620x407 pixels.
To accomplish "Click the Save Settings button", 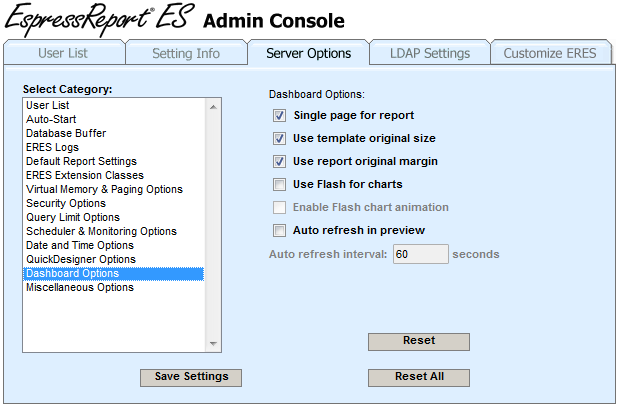I will point(191,377).
